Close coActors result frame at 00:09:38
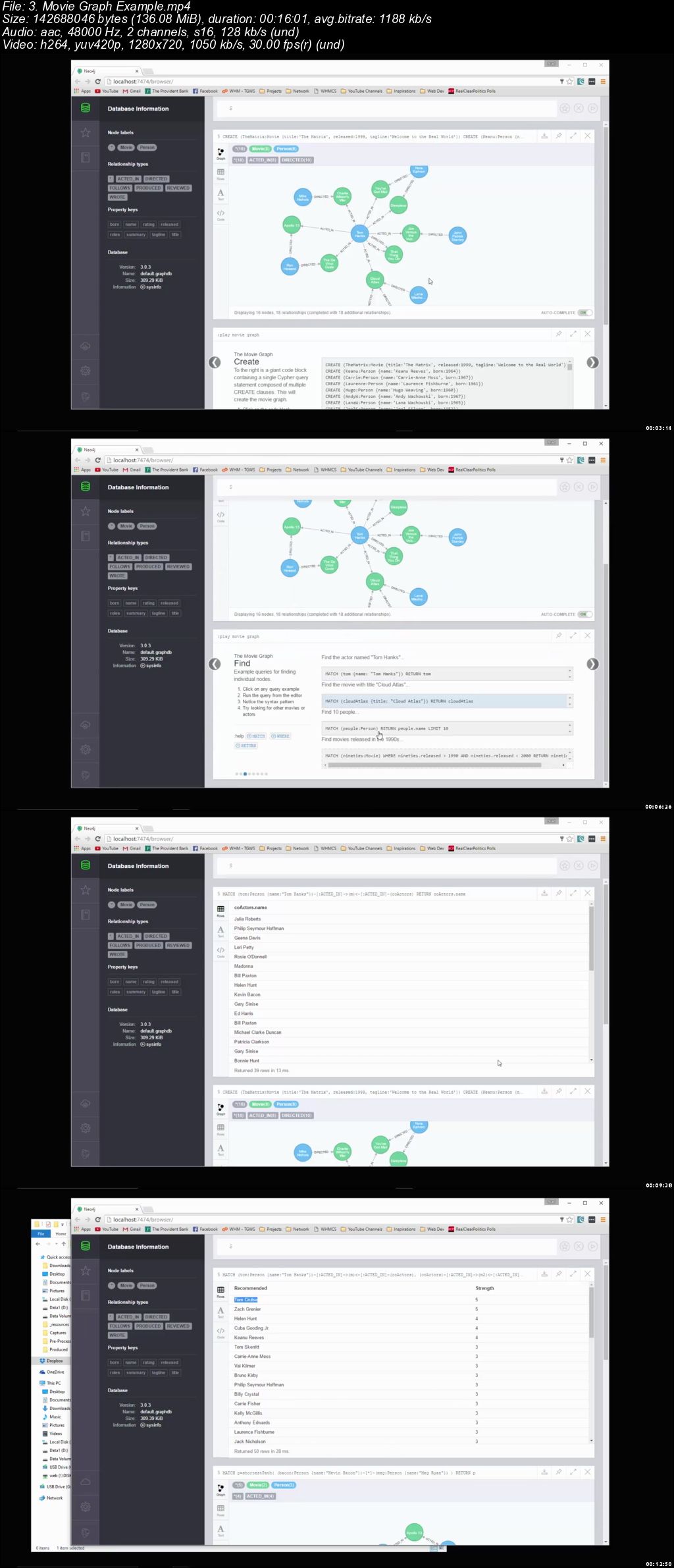The height and width of the screenshot is (1568, 674). pos(588,893)
